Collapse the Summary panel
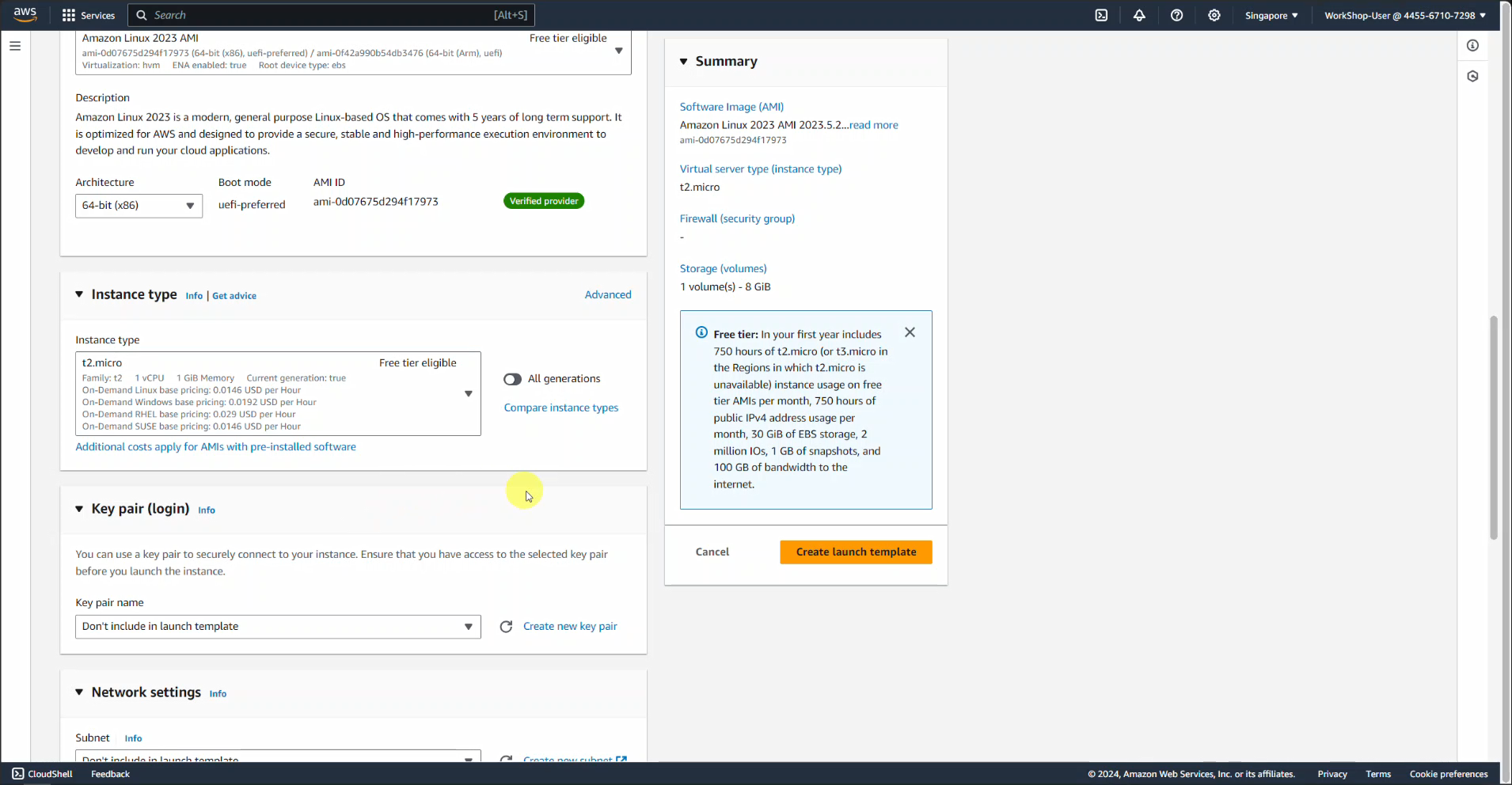Image resolution: width=1512 pixels, height=785 pixels. [684, 62]
